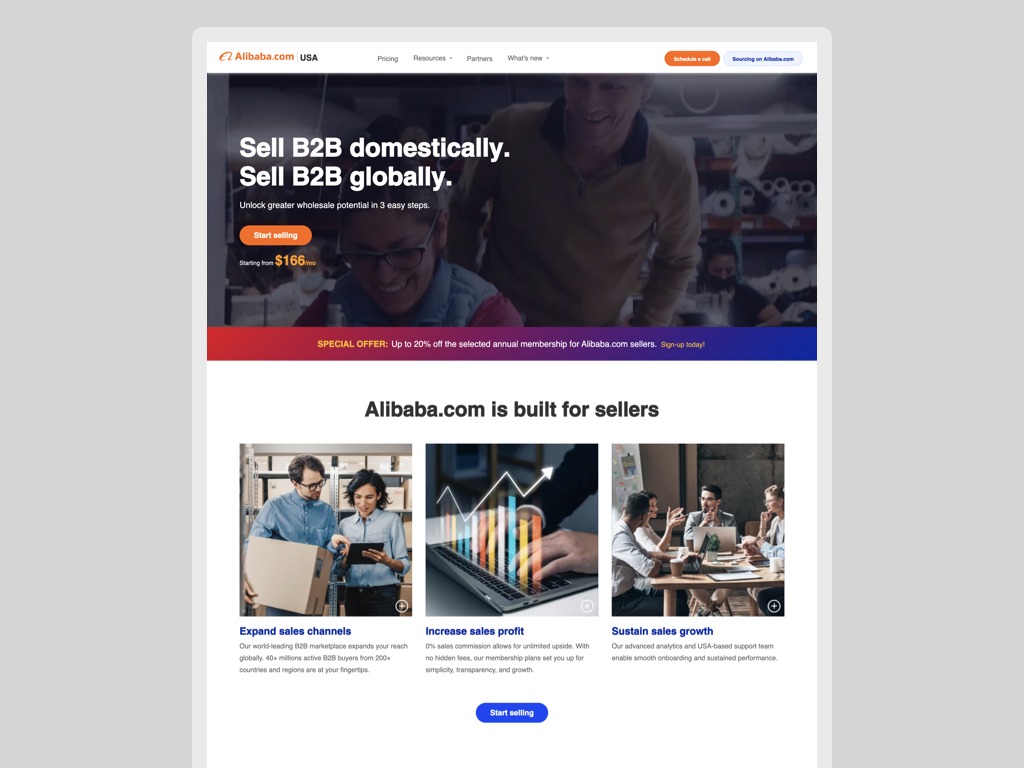The height and width of the screenshot is (768, 1024).
Task: Click the $166/mo starting price text
Action: 295,261
